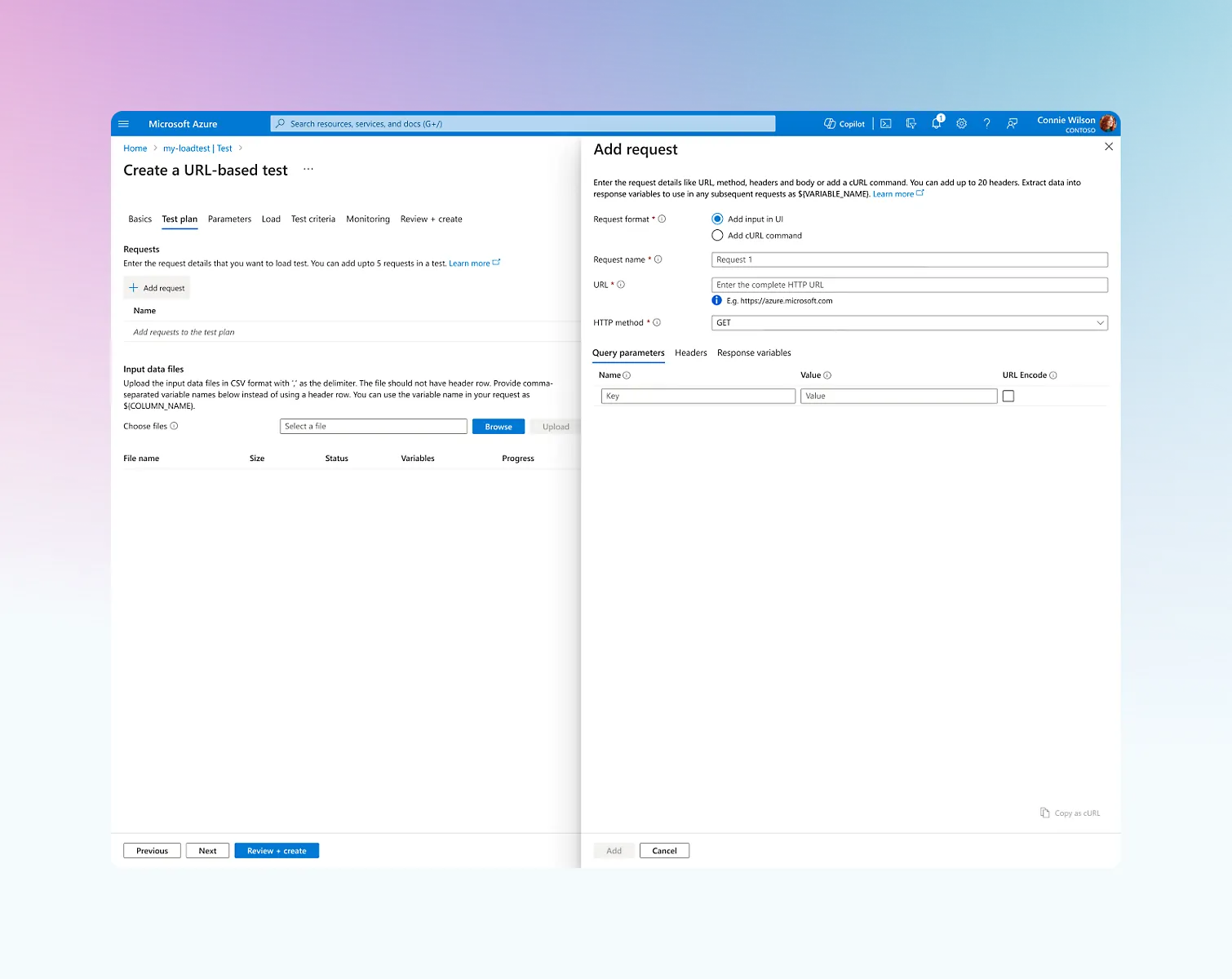Open the Azure portal hamburger menu

pos(124,124)
